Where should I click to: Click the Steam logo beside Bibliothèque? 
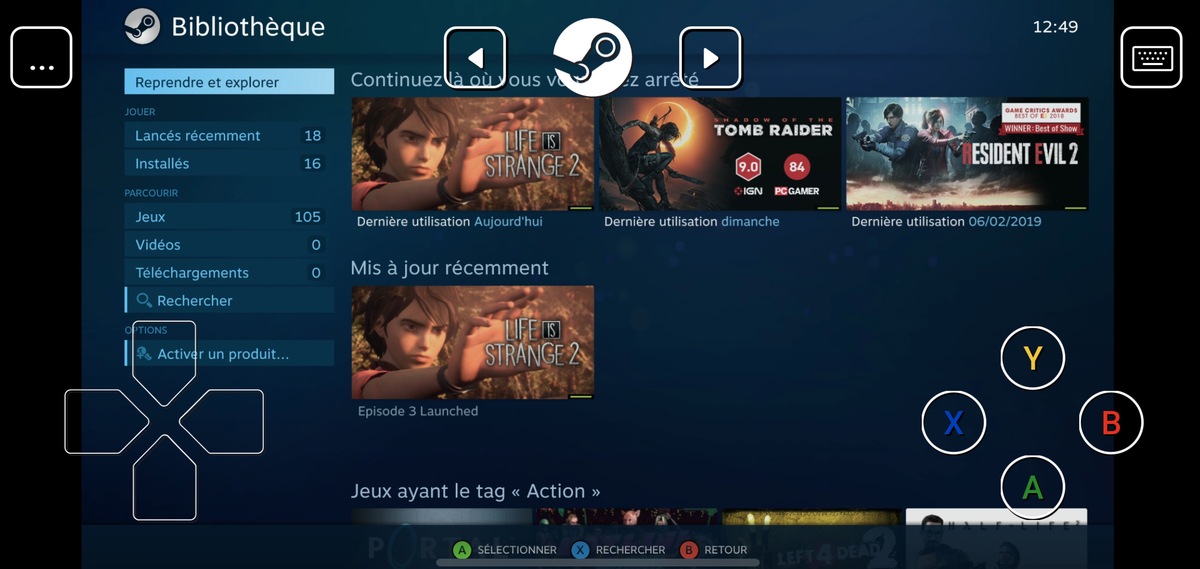click(142, 26)
